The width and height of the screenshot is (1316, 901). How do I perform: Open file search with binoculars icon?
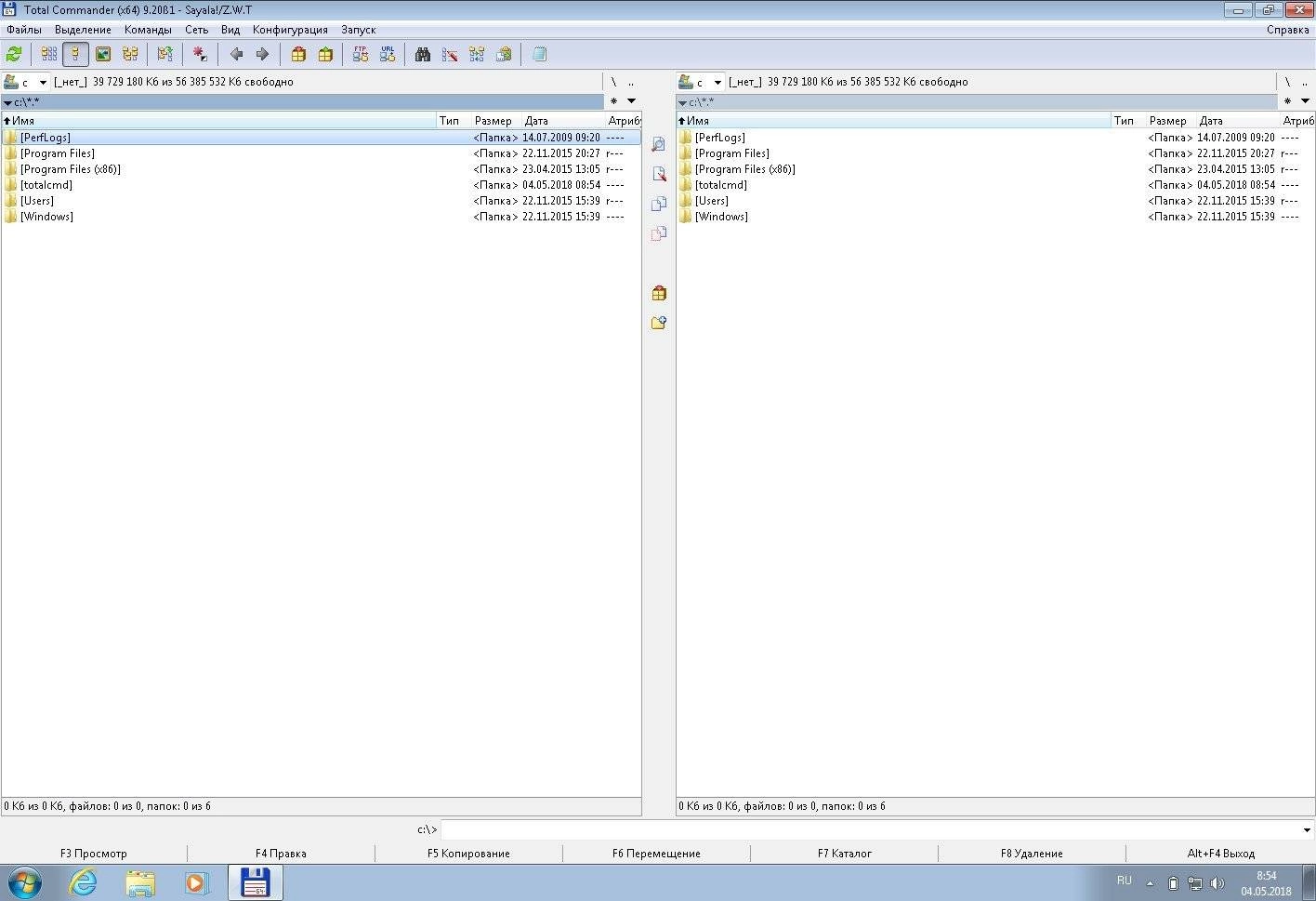(x=423, y=54)
